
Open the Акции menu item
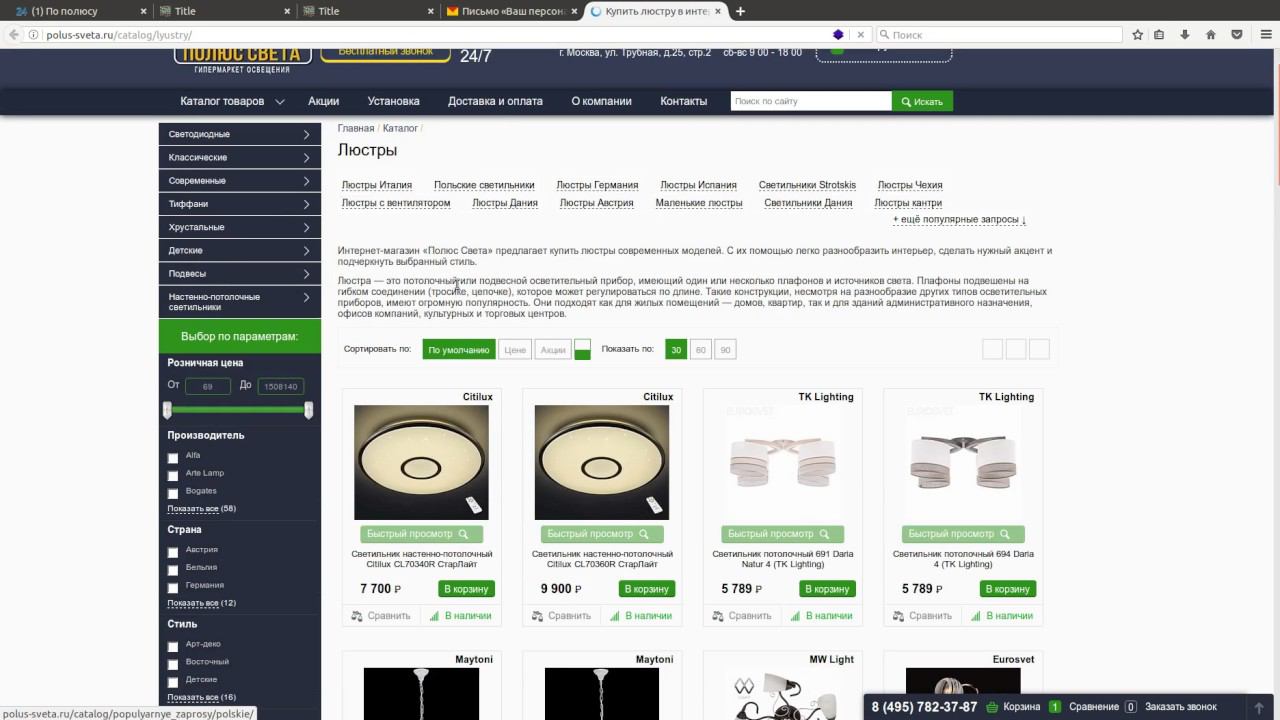(324, 101)
